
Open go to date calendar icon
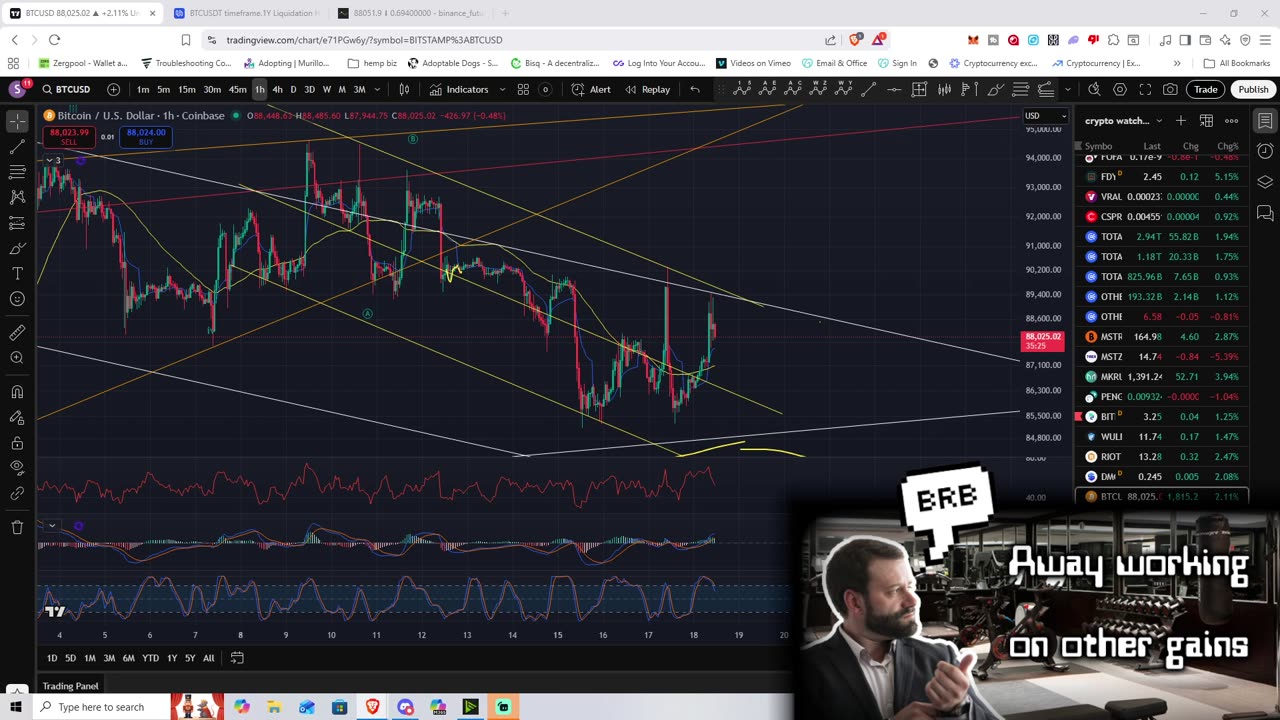pos(237,658)
